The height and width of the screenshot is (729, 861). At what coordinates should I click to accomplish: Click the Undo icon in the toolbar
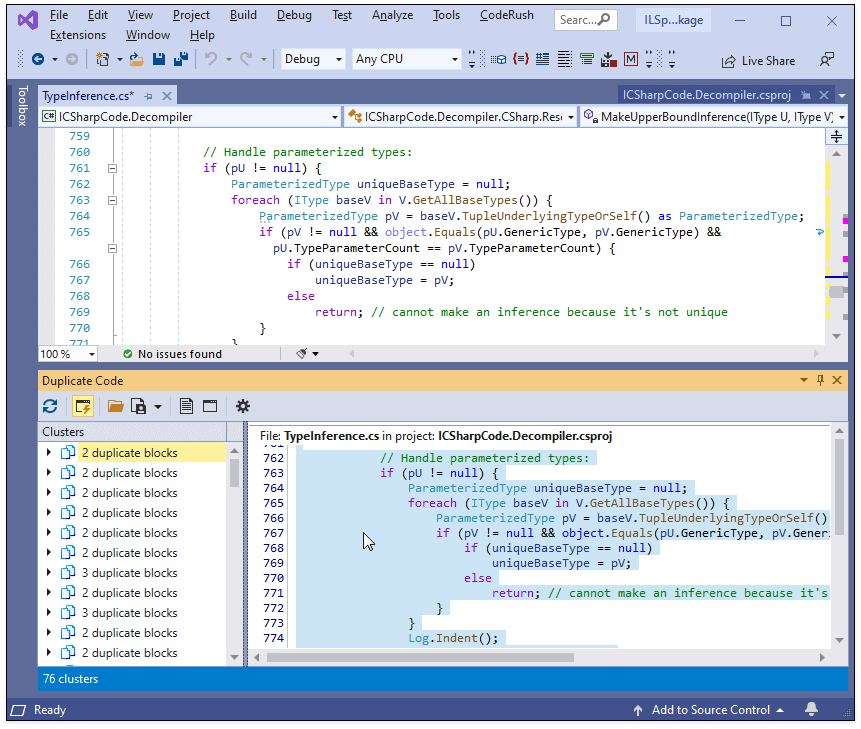[211, 58]
